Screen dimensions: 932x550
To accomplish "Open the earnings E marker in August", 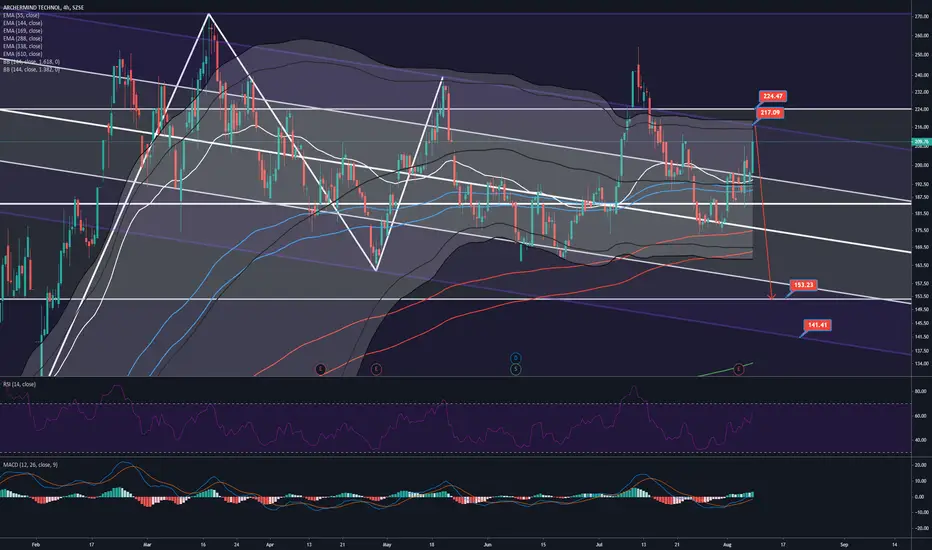I will coord(739,369).
